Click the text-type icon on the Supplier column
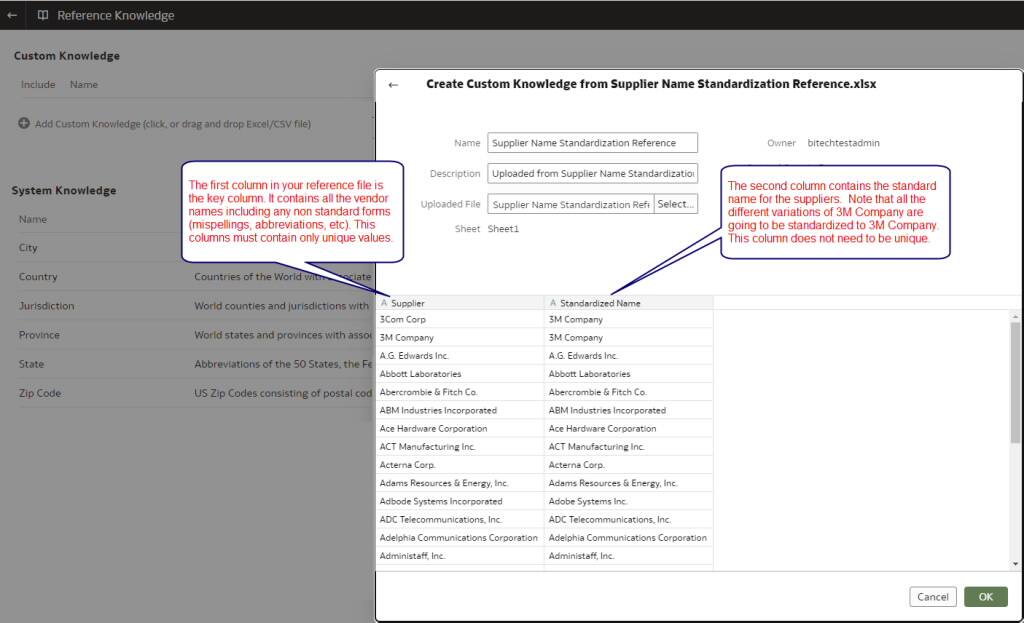 [385, 303]
